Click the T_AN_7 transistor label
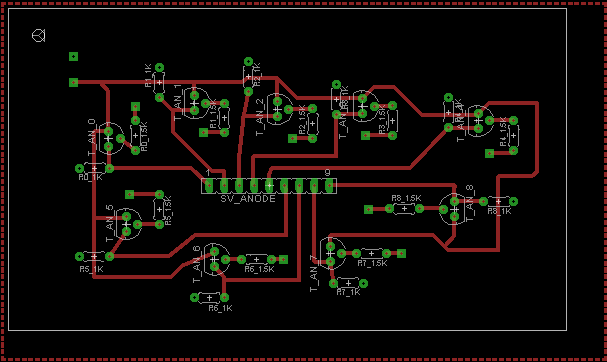This screenshot has width=607, height=362. tap(314, 273)
